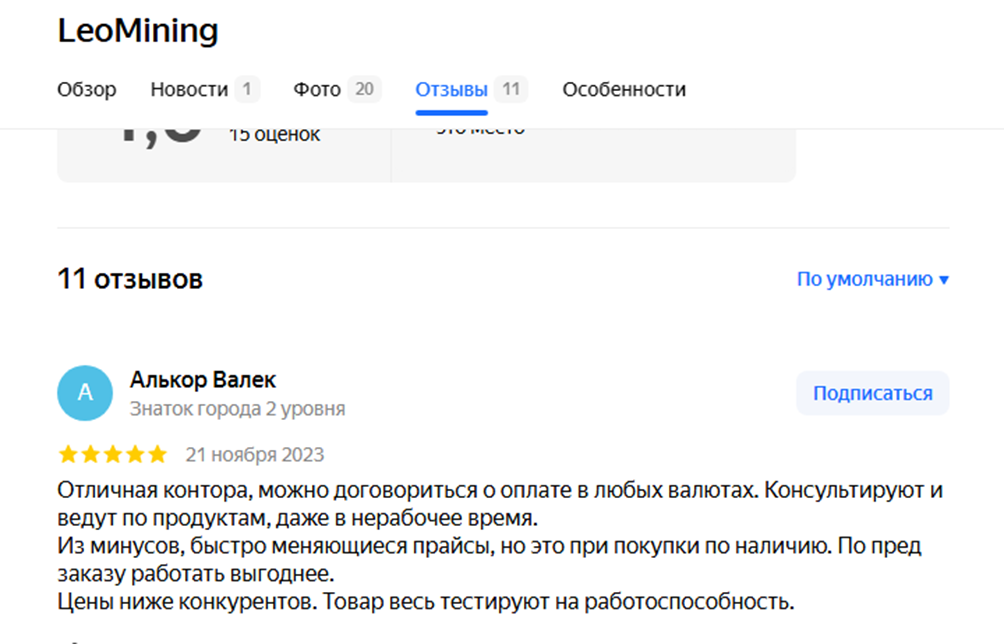Open the Обзор tab

coord(86,89)
